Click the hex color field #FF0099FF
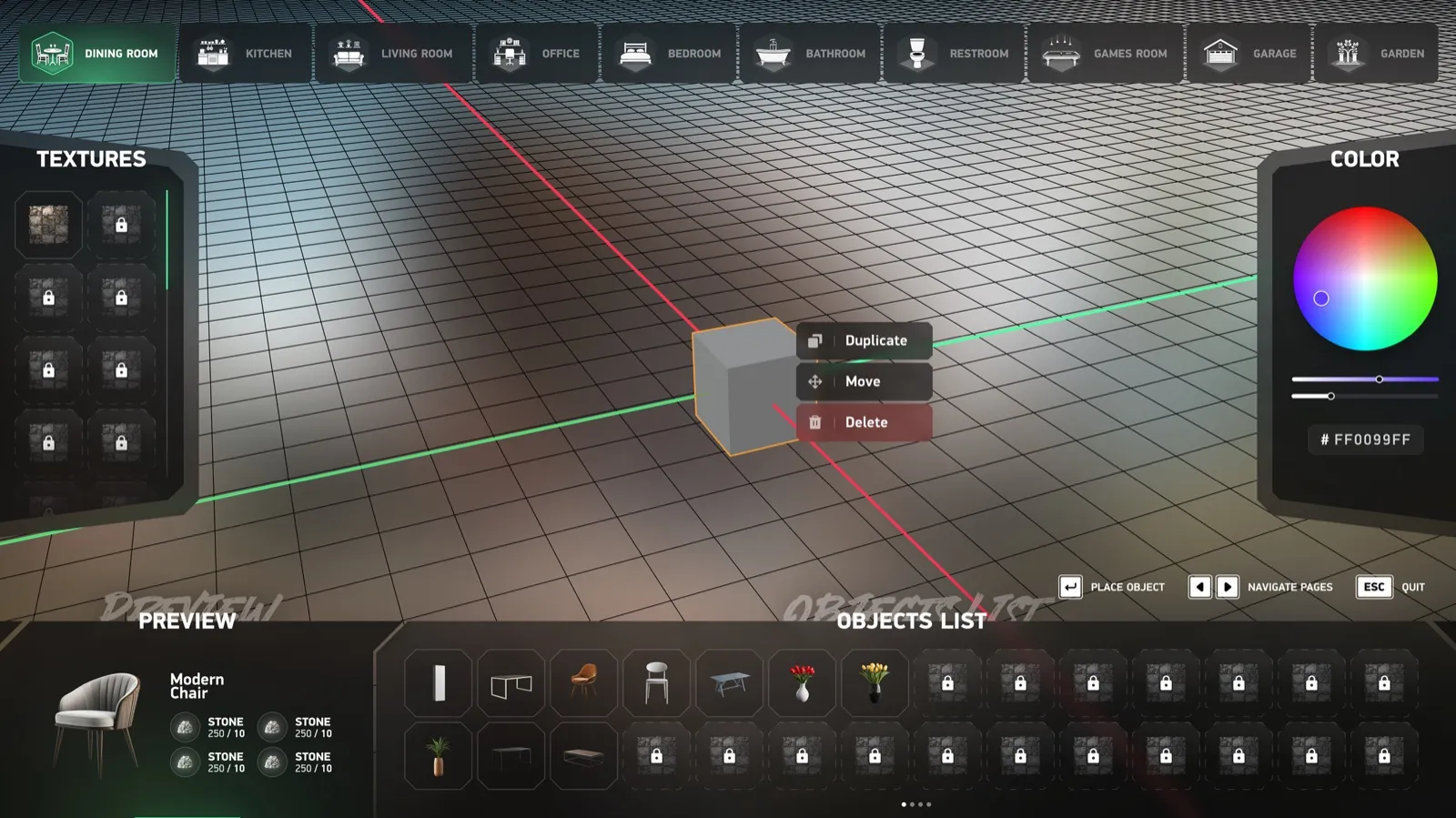The image size is (1456, 818). pos(1365,439)
